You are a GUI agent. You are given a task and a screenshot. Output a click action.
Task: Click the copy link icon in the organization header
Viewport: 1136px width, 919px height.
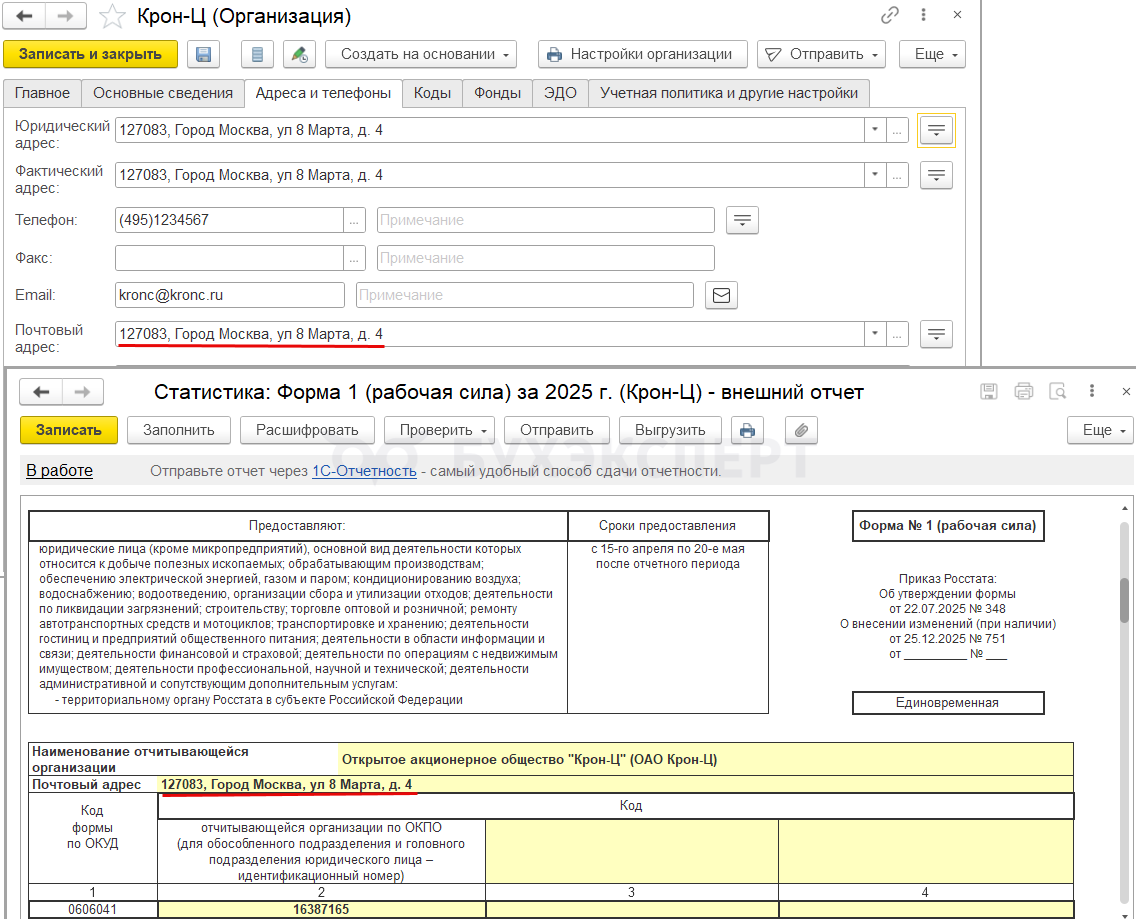pyautogui.click(x=889, y=16)
